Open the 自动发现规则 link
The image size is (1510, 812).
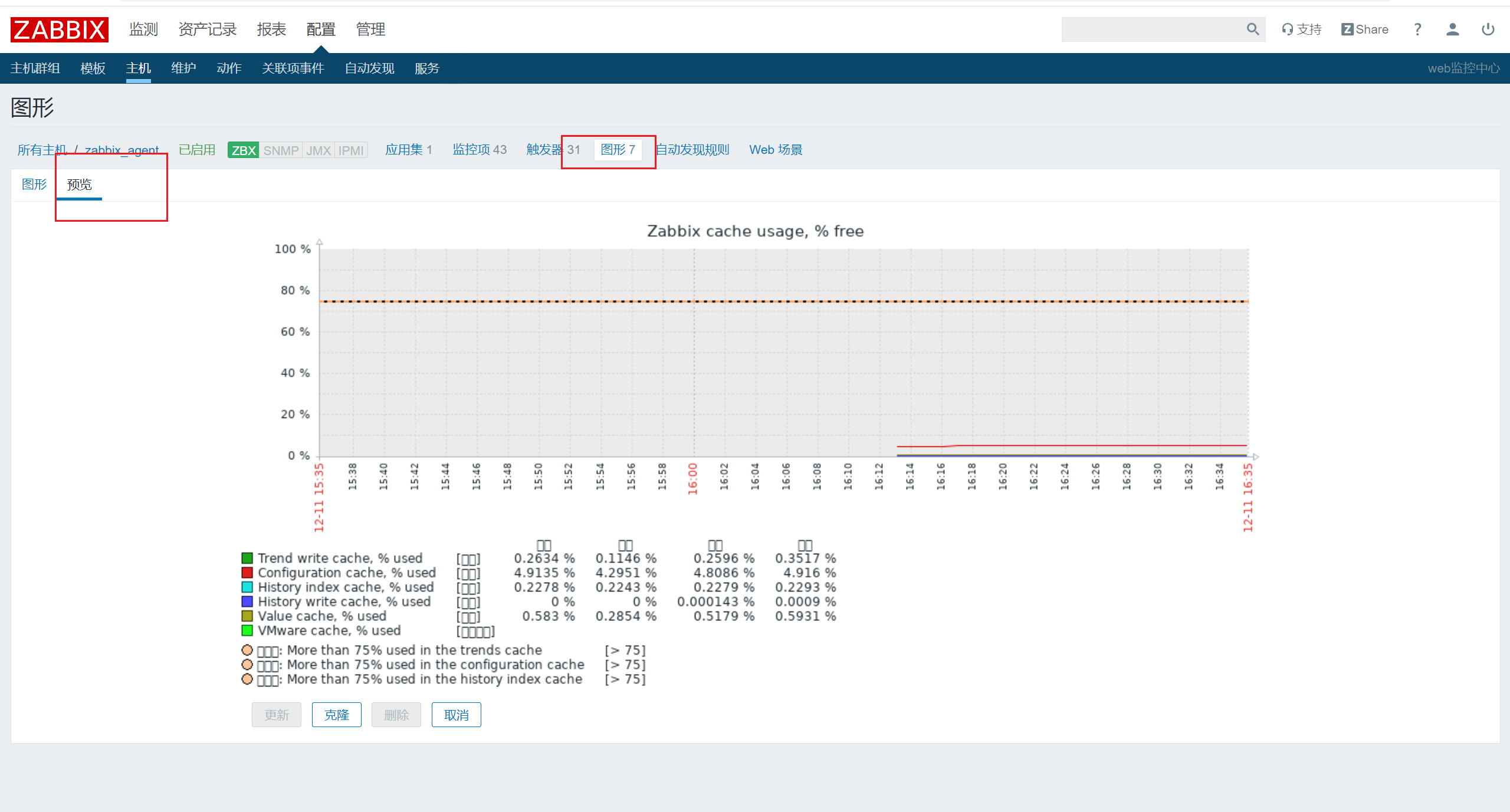(692, 150)
